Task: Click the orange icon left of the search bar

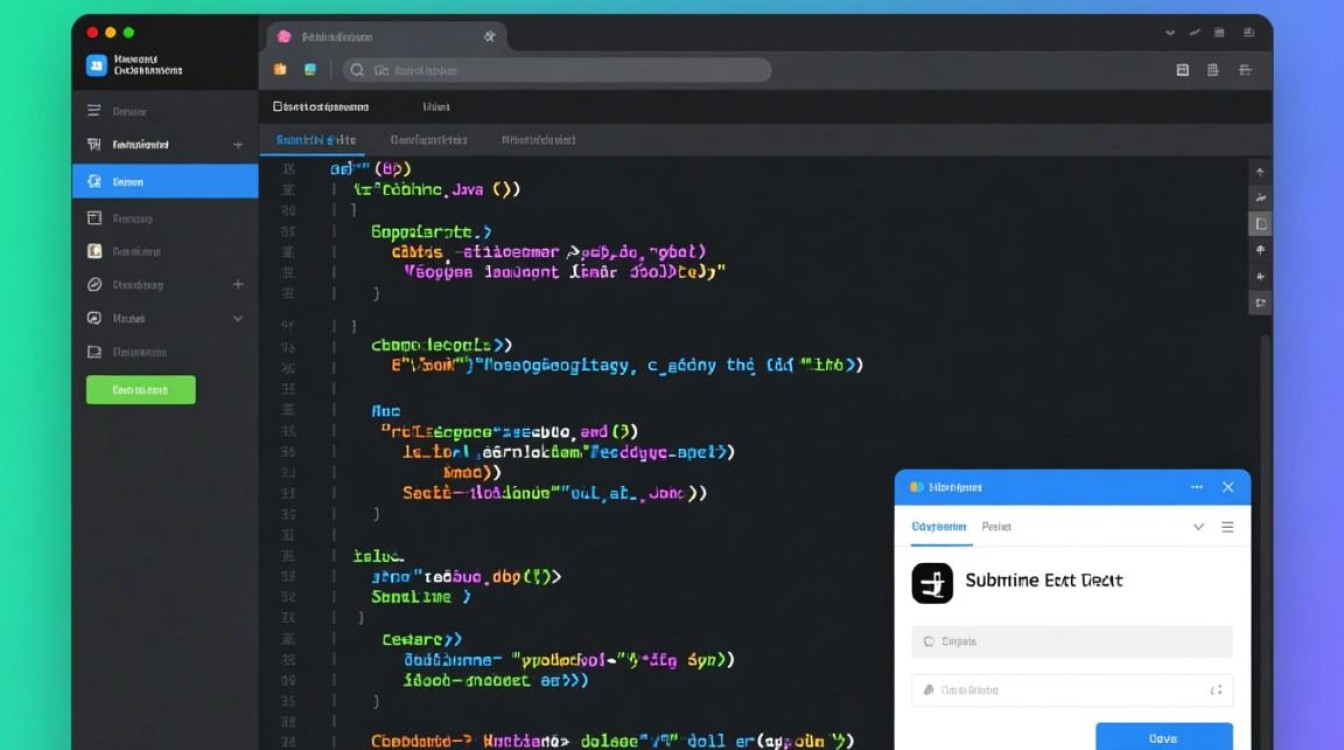Action: pyautogui.click(x=281, y=70)
